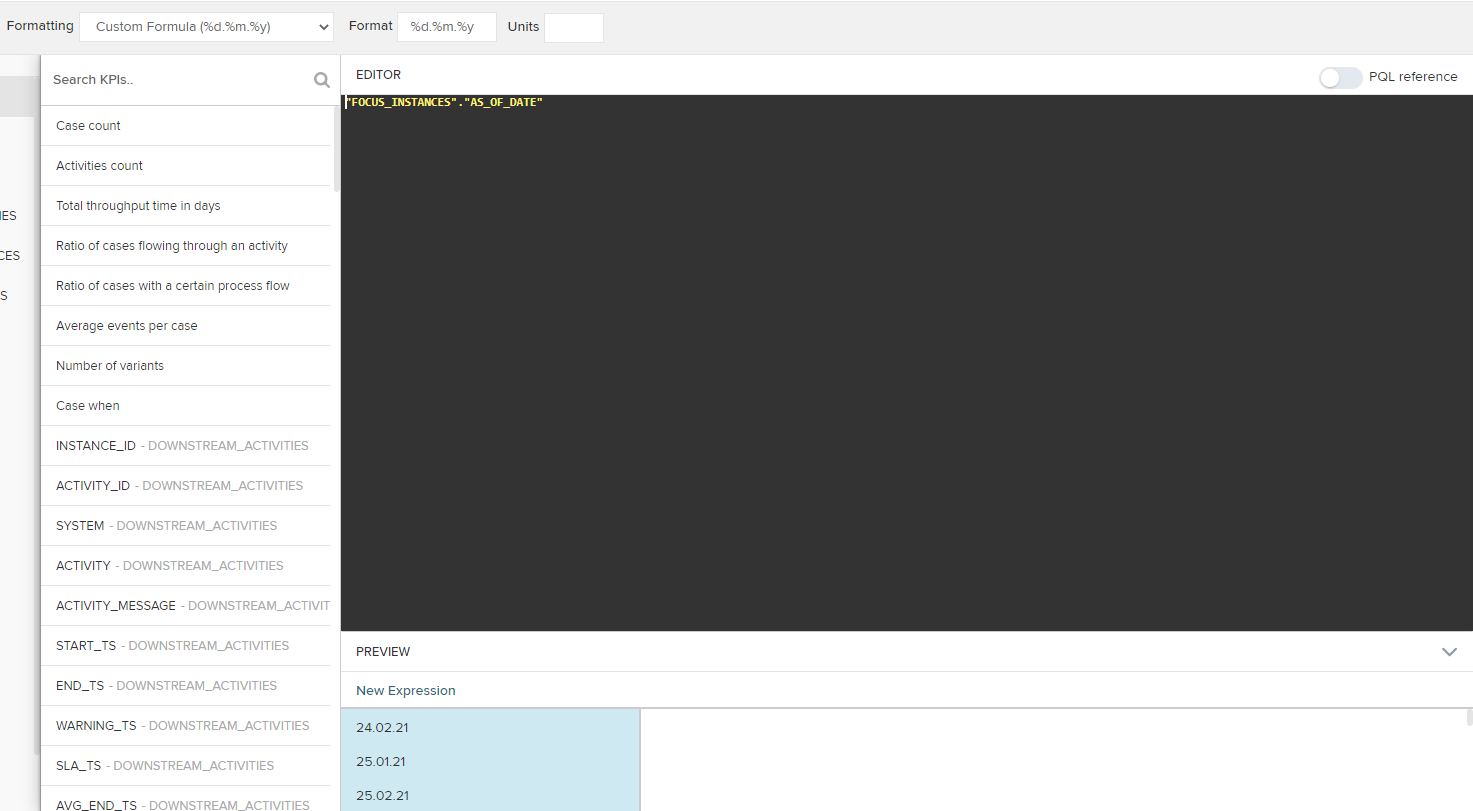Click the Units input field

(x=573, y=27)
